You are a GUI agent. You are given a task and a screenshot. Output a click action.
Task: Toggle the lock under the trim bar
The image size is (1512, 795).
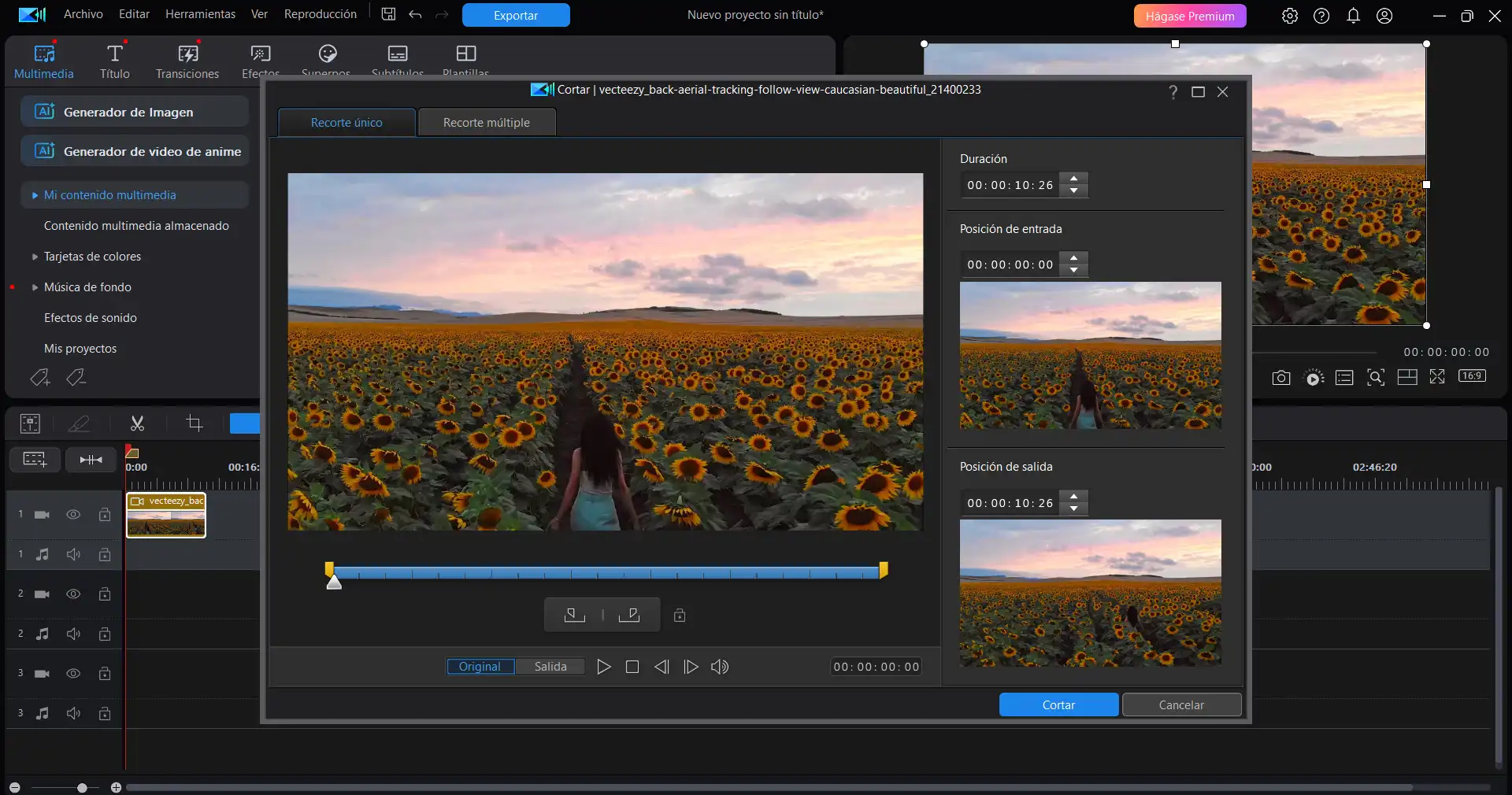click(x=680, y=616)
